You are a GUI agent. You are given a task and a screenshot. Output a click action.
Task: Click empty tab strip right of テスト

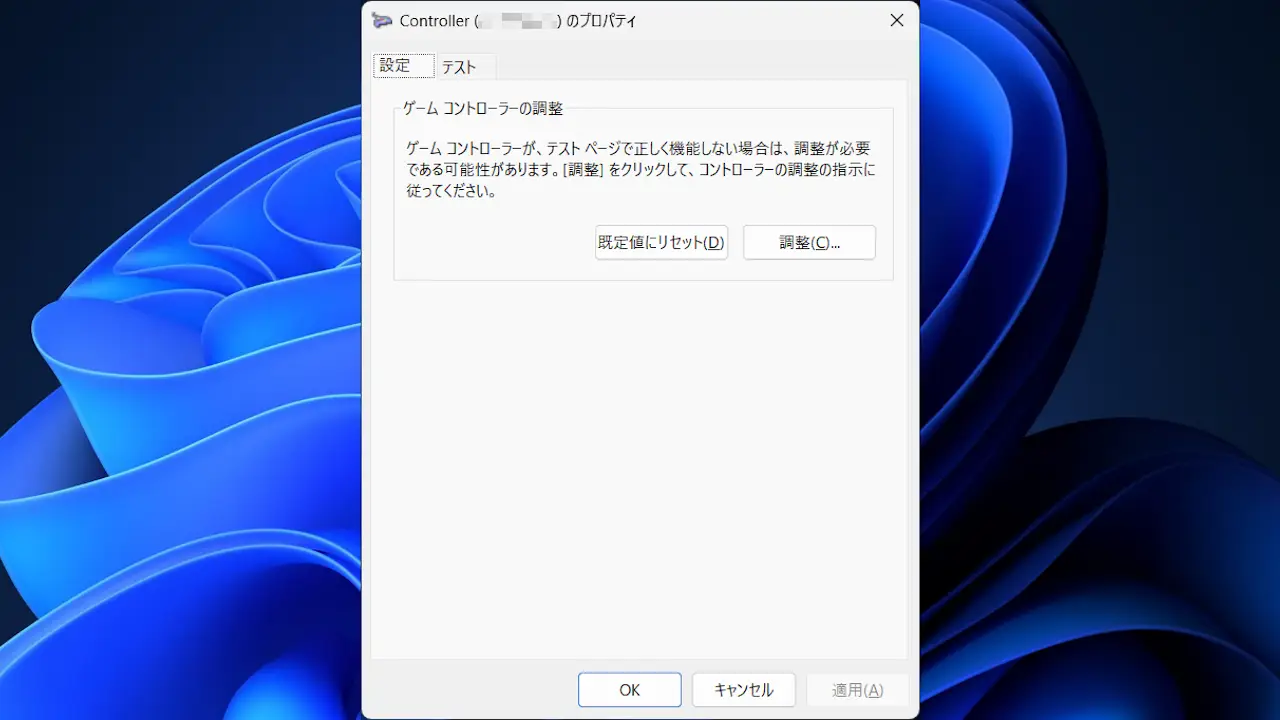click(x=700, y=67)
